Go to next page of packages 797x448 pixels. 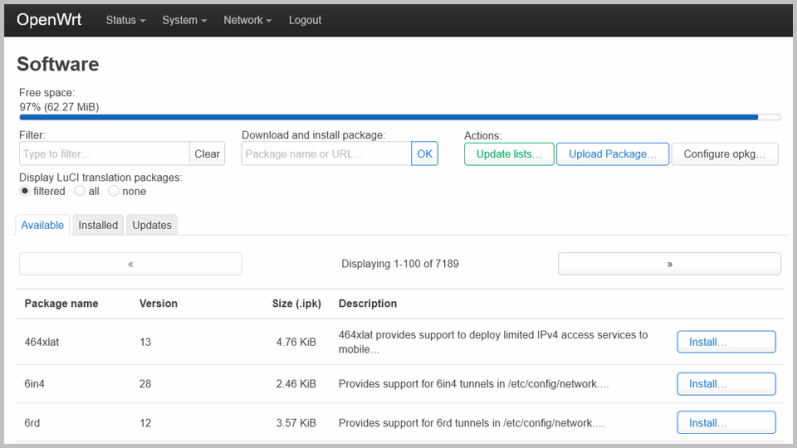[x=669, y=264]
